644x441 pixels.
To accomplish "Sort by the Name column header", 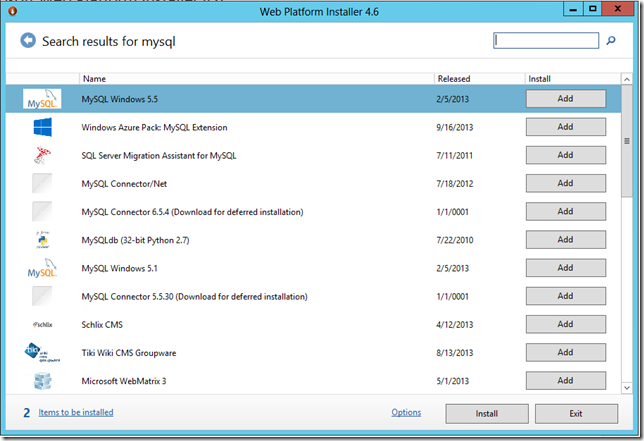I will pos(257,79).
